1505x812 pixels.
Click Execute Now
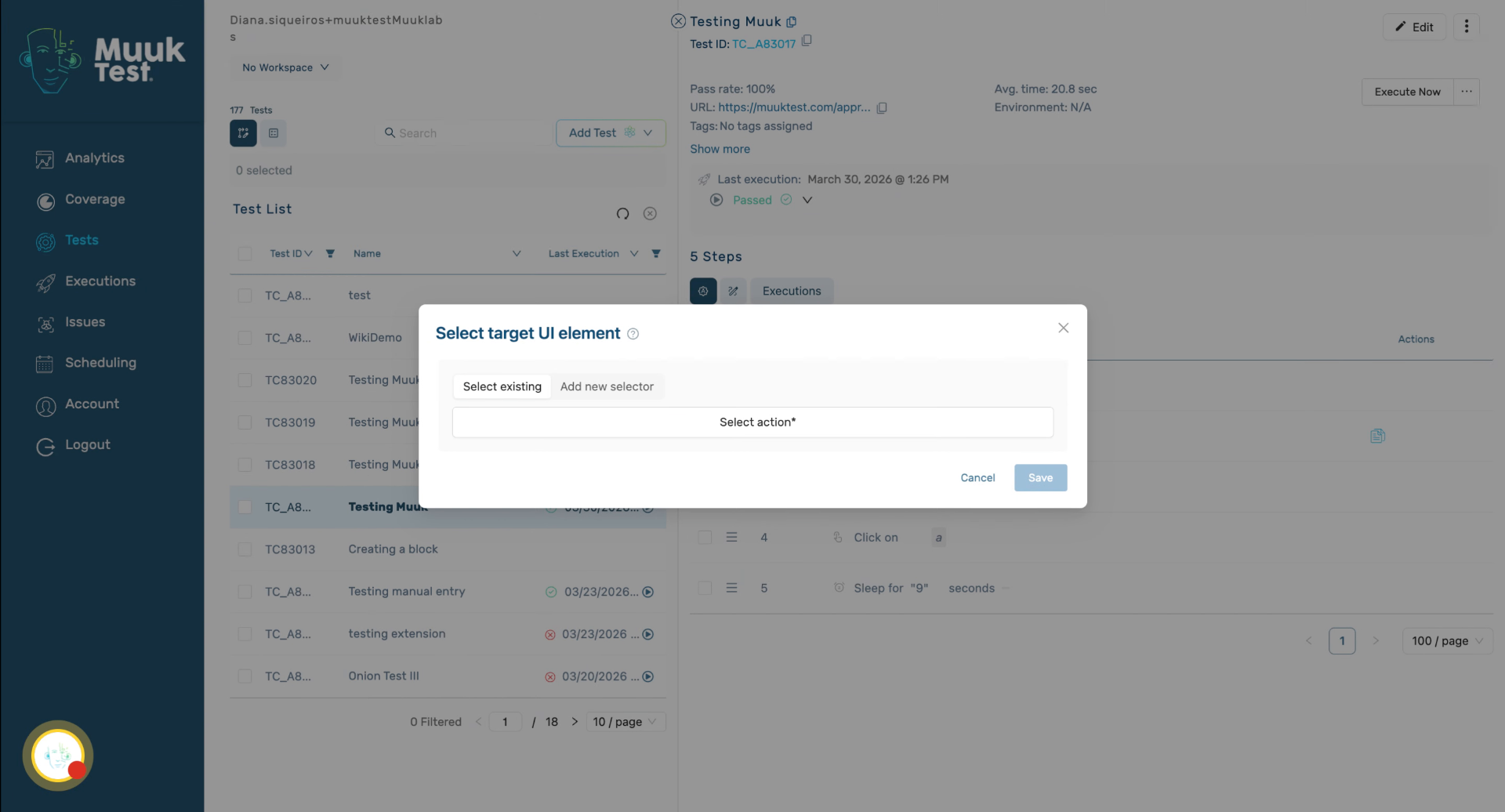1407,92
